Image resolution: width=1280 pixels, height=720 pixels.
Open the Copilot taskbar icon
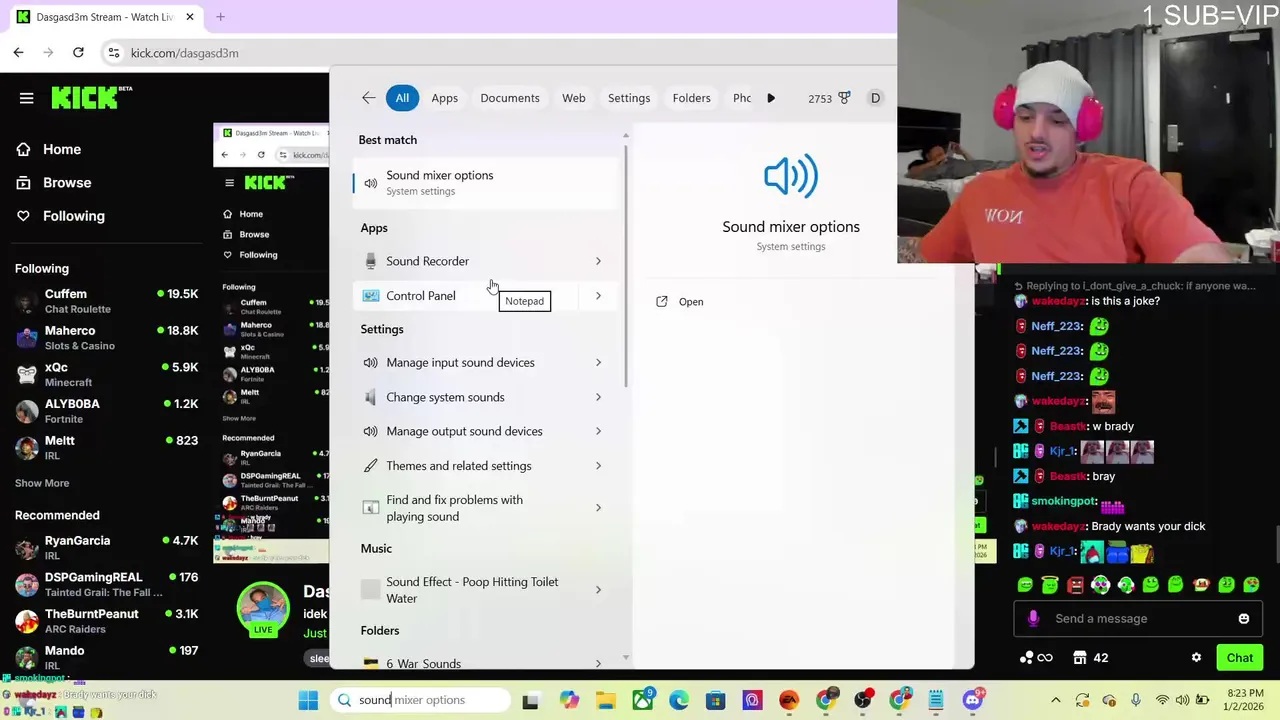[569, 700]
